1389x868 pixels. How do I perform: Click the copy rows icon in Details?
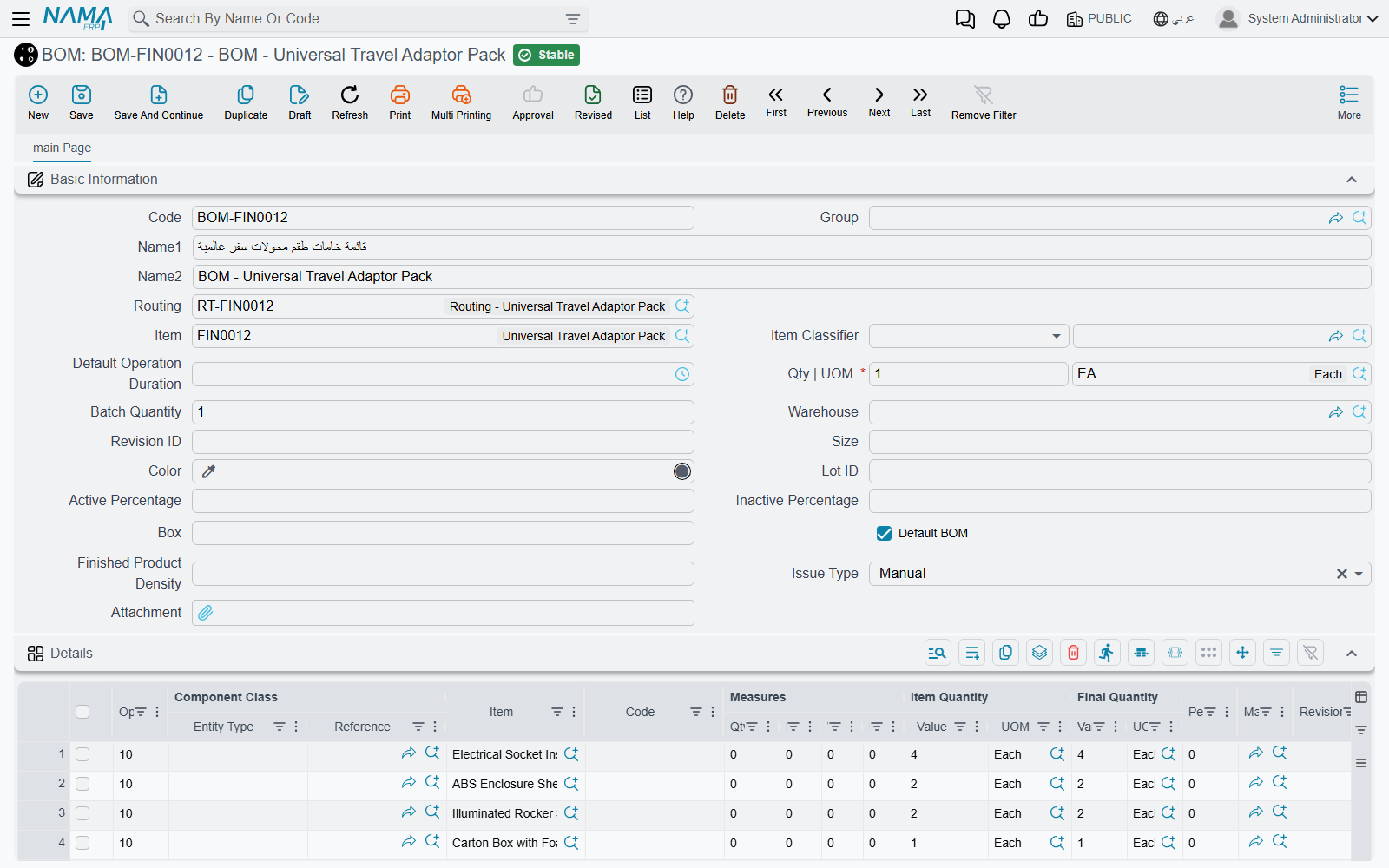tap(1006, 653)
